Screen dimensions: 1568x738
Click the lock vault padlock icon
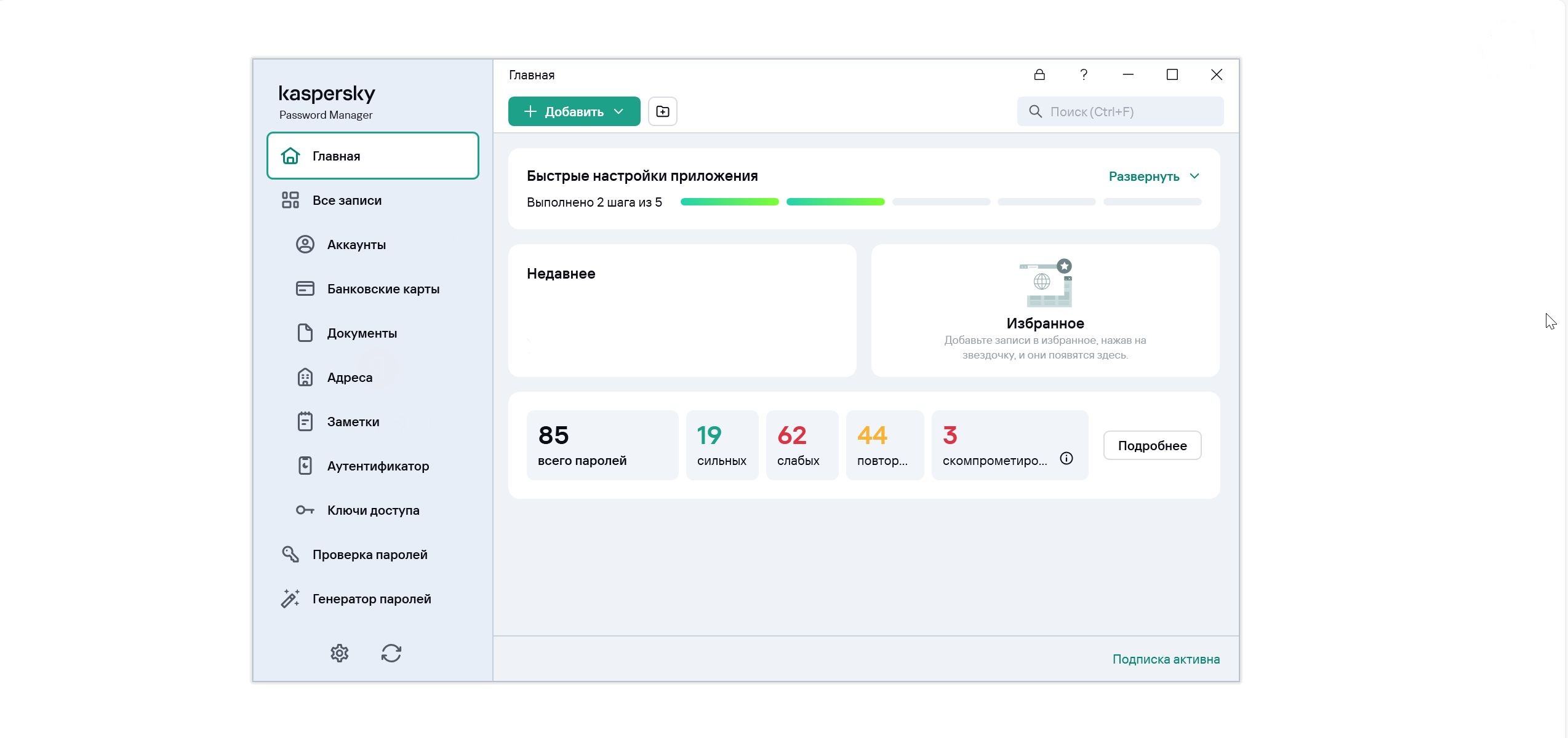click(1039, 74)
